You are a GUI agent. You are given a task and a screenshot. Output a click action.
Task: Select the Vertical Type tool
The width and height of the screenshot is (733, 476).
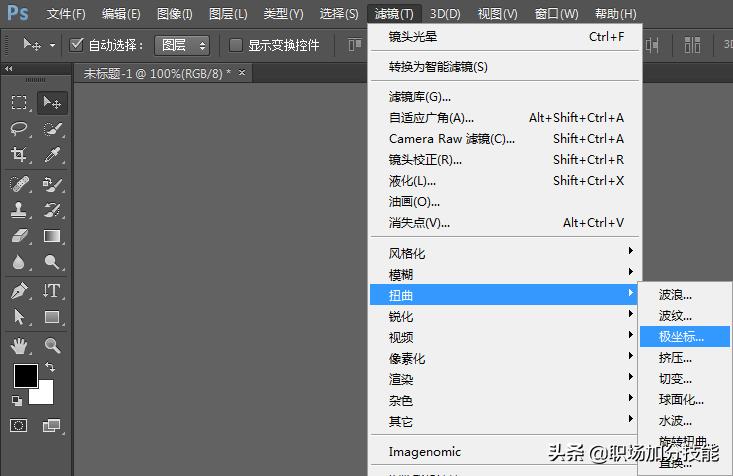[52, 291]
